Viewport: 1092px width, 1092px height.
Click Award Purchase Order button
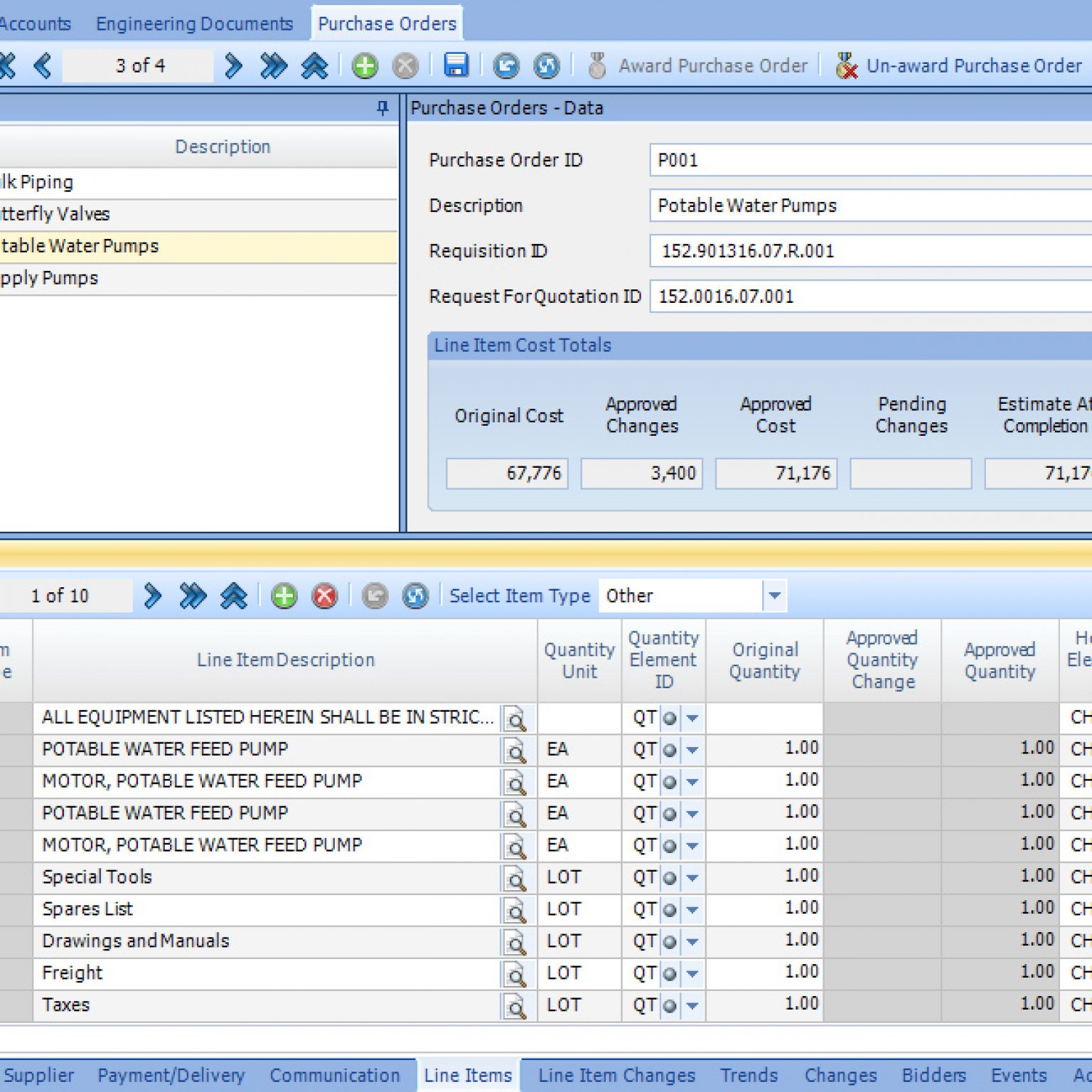(x=697, y=66)
